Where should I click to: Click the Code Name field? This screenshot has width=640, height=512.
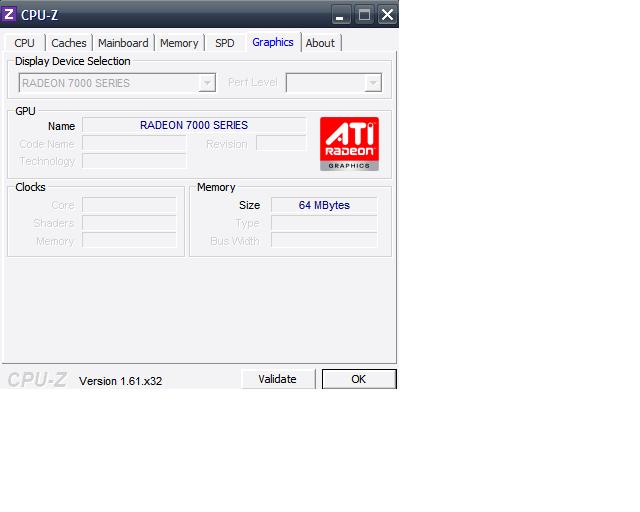pyautogui.click(x=134, y=144)
